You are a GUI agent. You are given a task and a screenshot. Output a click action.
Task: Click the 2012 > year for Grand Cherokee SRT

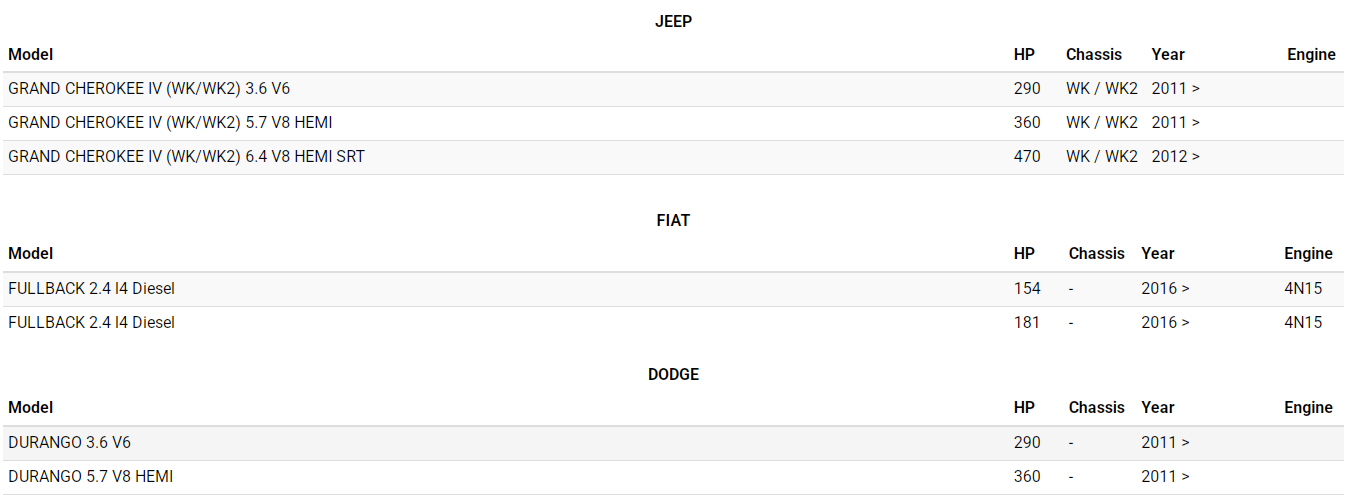coord(1175,156)
